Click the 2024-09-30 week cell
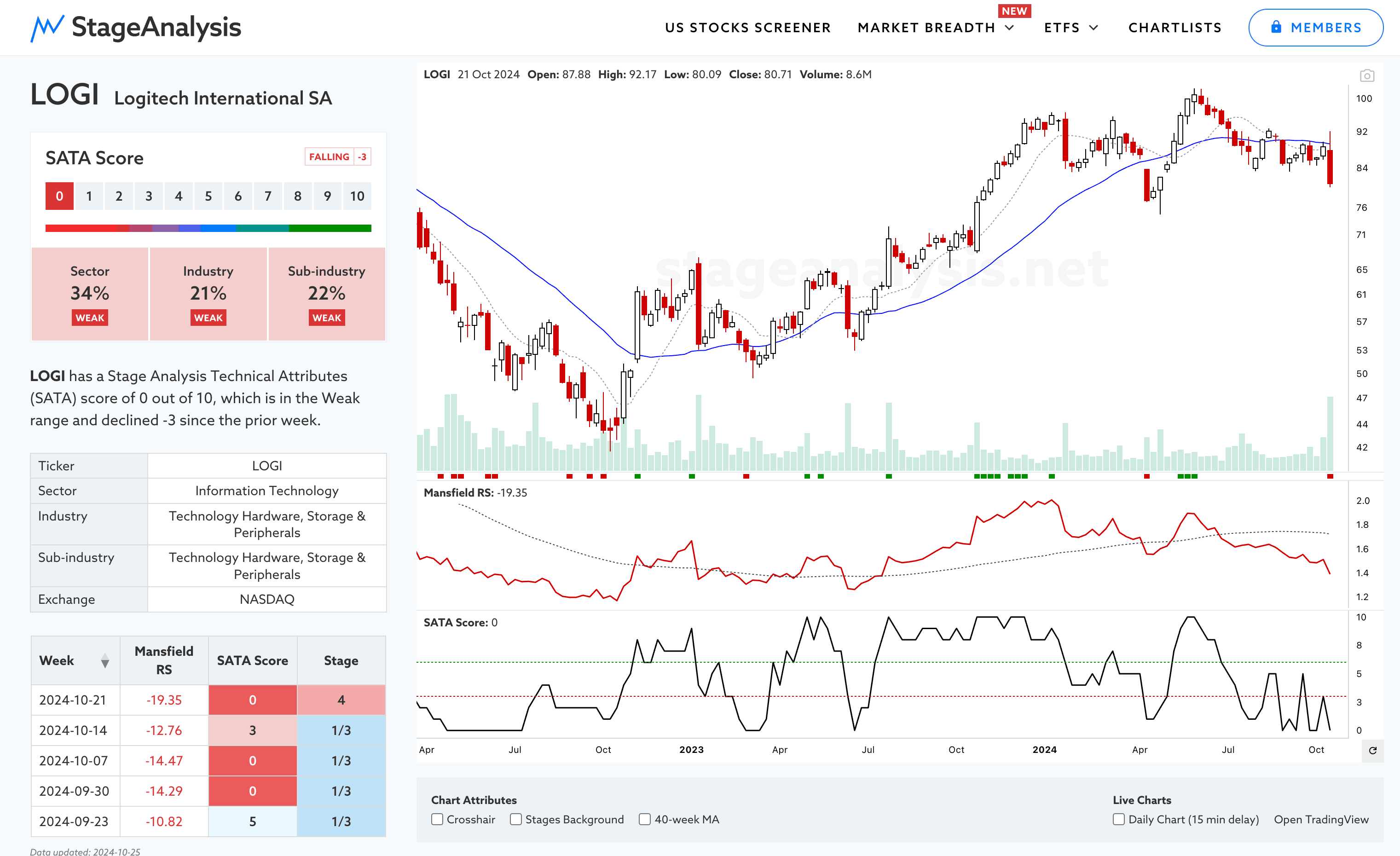Screen dimensions: 1400x856 [75, 791]
